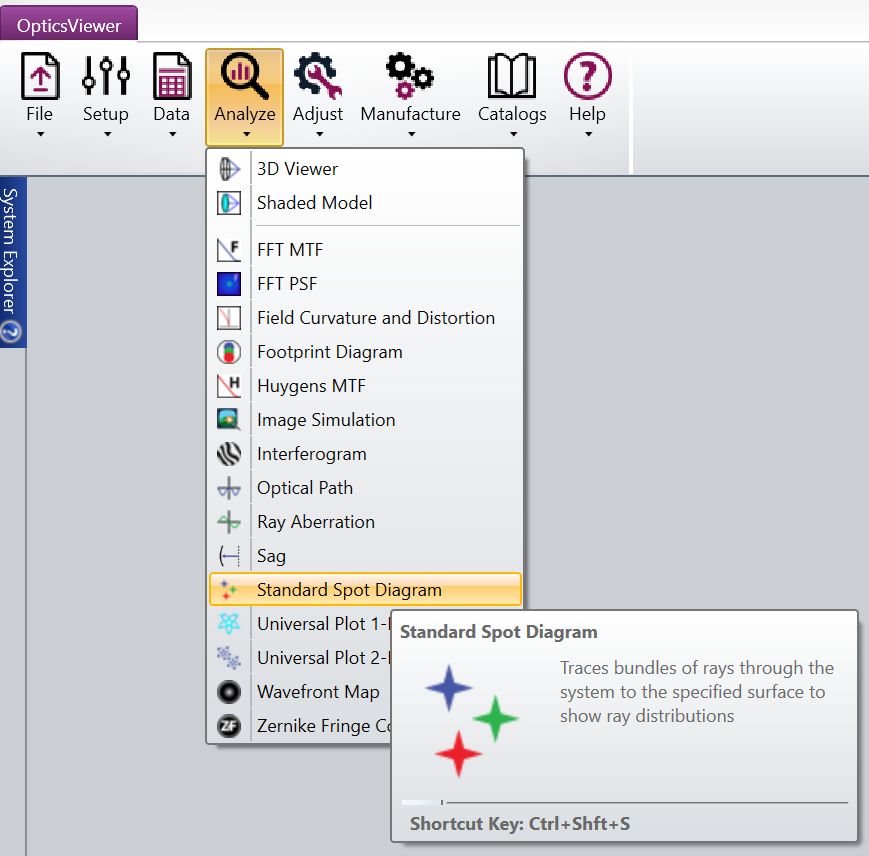The image size is (869, 856).
Task: Select Field Curvature and Distortion
Action: click(x=375, y=318)
